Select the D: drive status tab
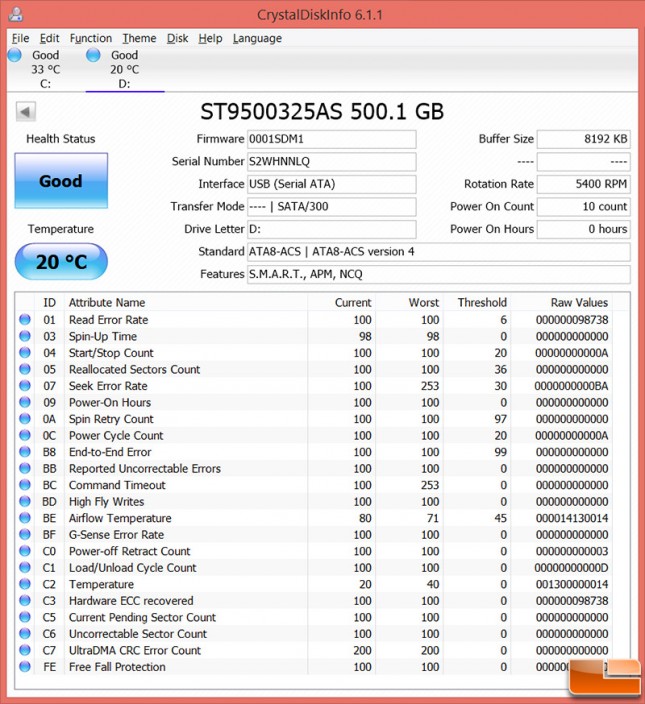Viewport: 645px width, 704px height. [x=125, y=69]
